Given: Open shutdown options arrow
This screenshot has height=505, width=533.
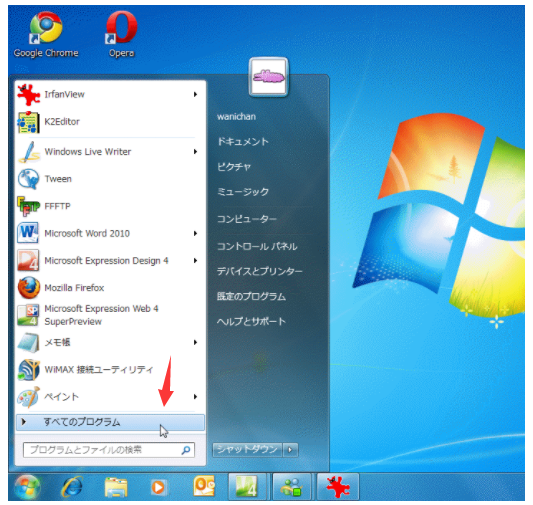Looking at the screenshot, I should 290,450.
